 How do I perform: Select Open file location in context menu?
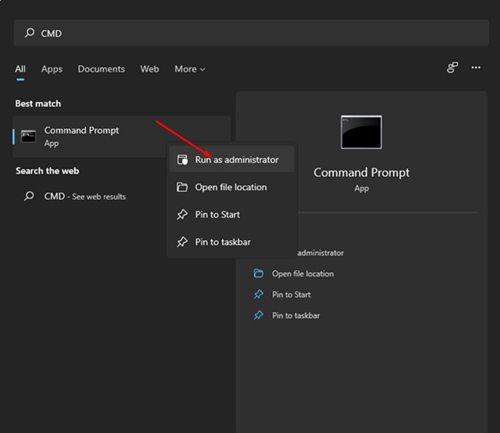click(x=232, y=187)
